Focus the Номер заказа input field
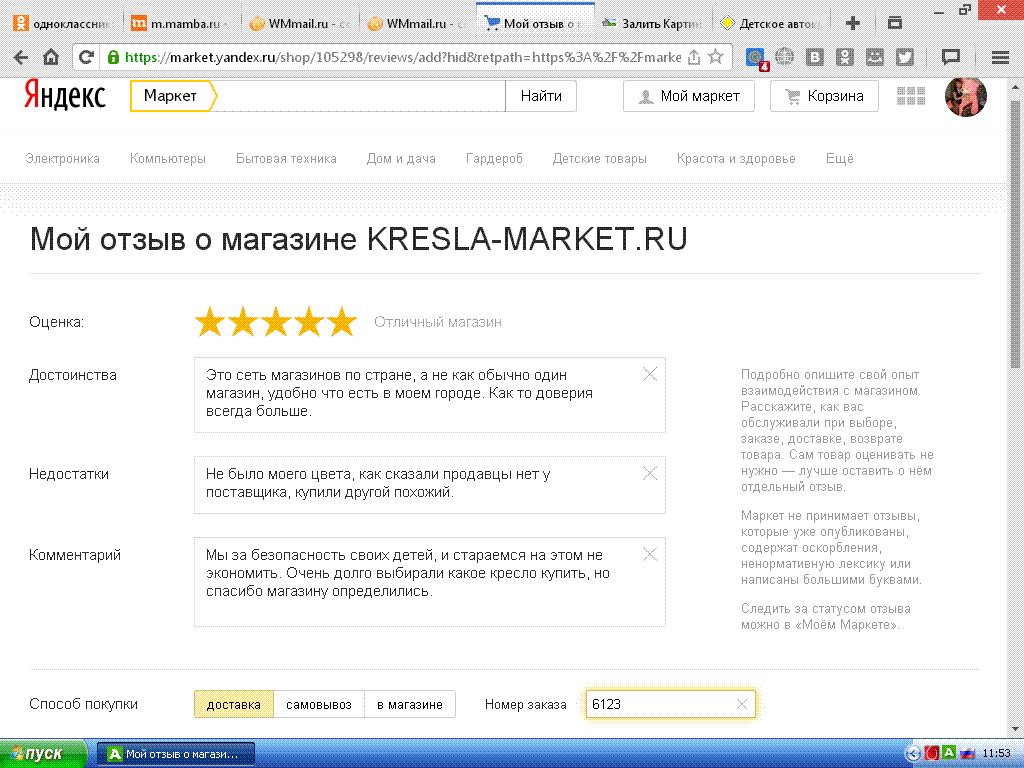 [x=671, y=704]
